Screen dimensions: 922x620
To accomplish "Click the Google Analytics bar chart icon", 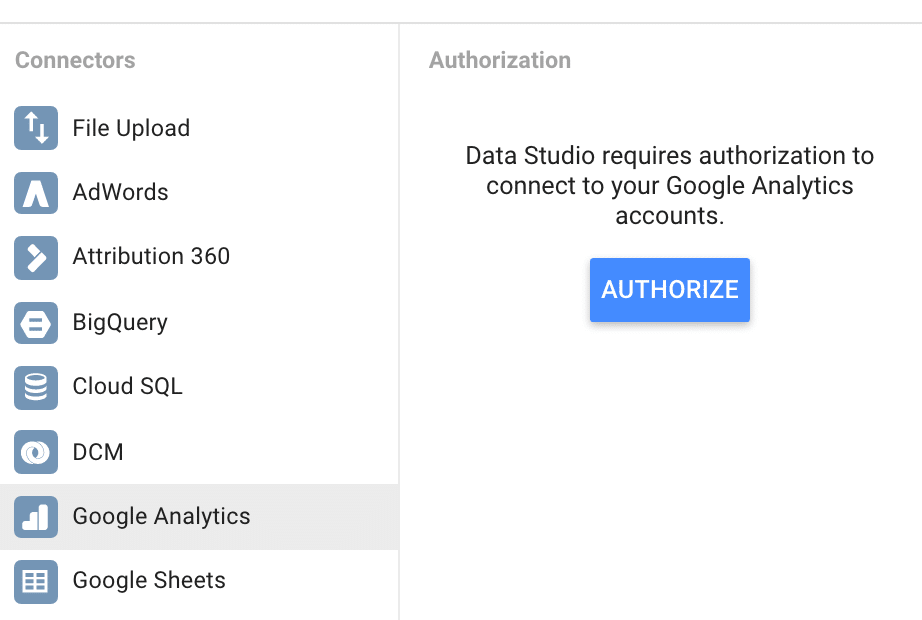I will [x=36, y=517].
